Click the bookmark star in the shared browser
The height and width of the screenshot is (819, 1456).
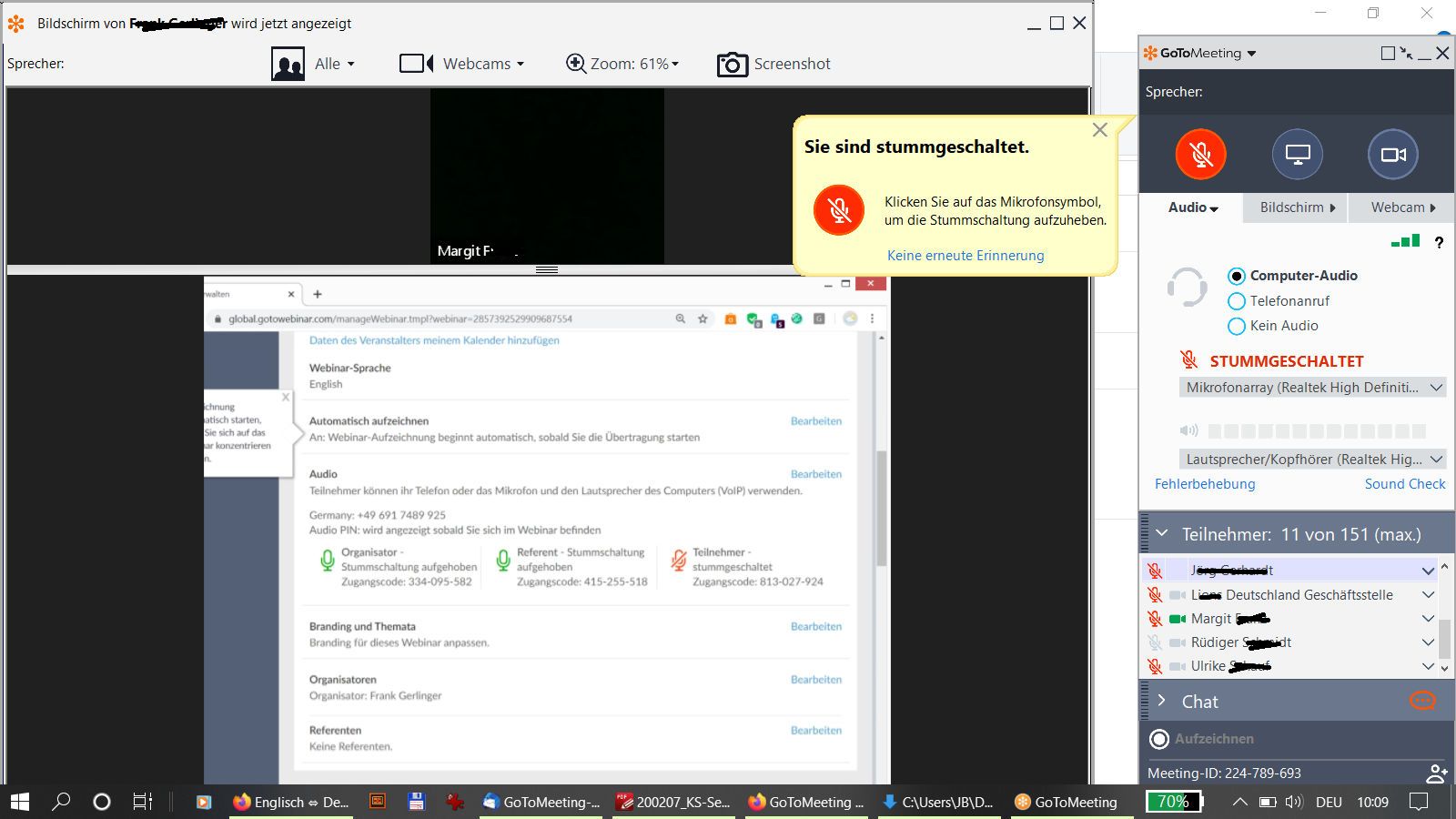tap(703, 319)
